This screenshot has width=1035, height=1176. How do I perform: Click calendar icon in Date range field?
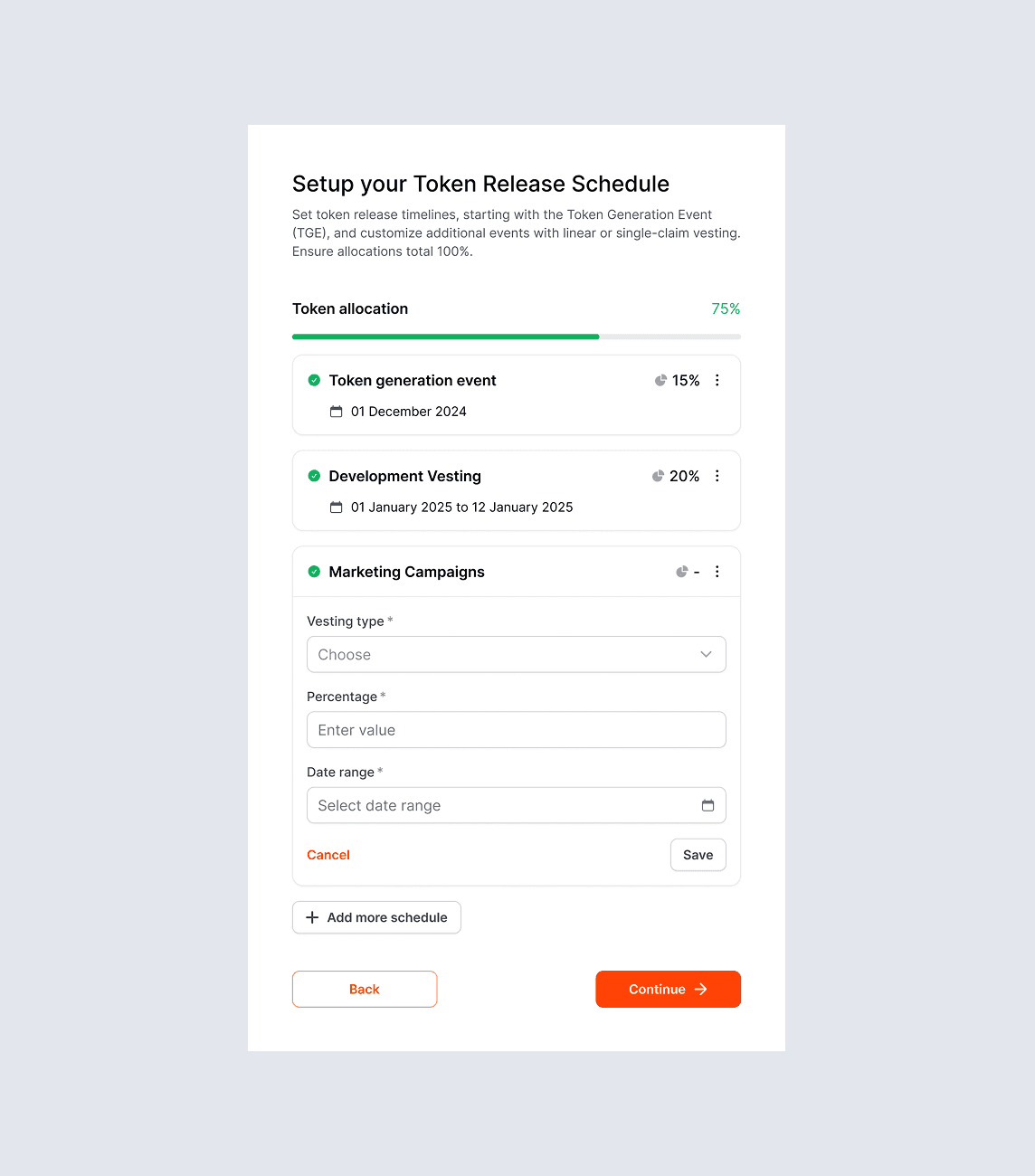(707, 805)
